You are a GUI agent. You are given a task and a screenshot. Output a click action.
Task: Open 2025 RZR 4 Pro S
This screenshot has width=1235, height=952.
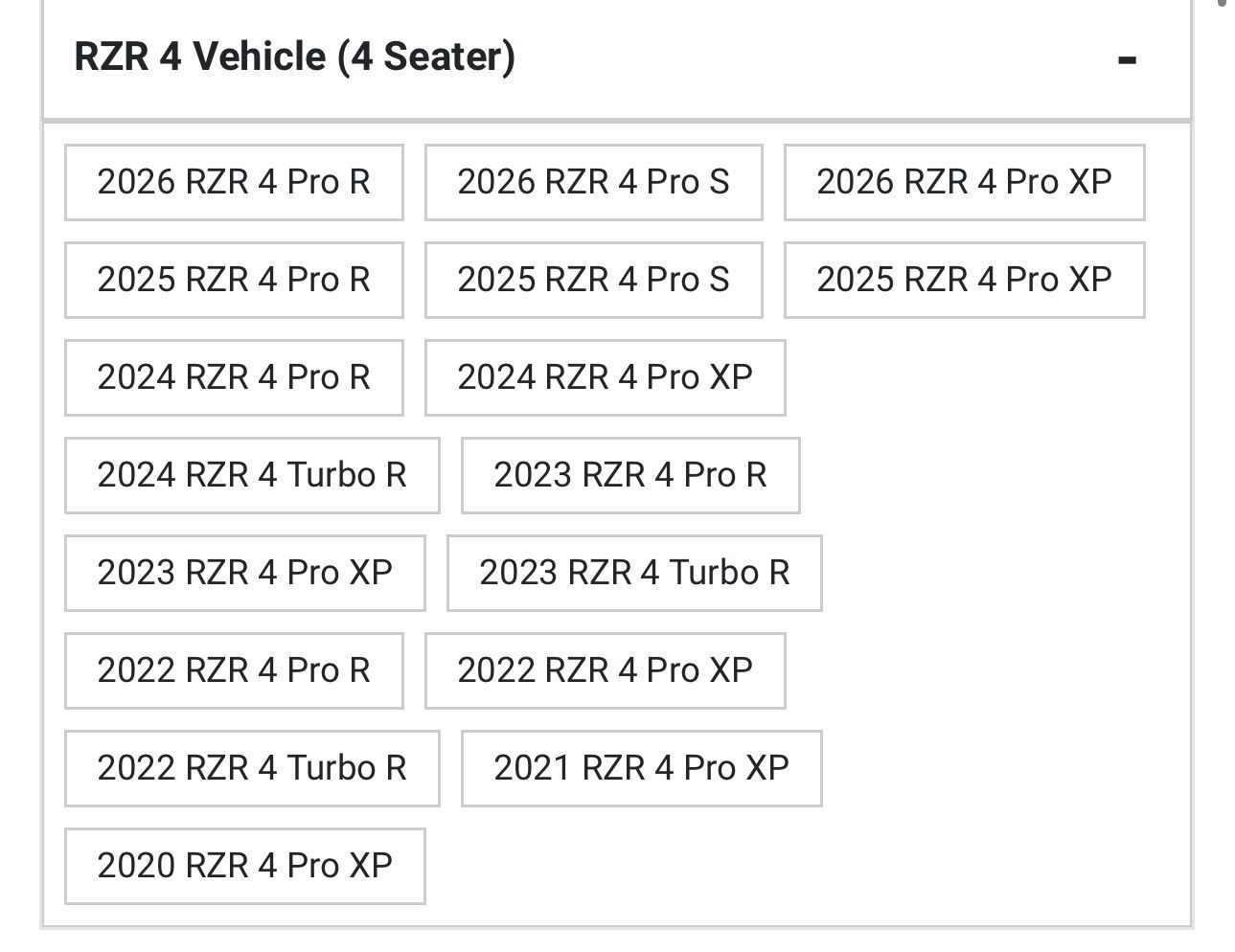(x=593, y=280)
